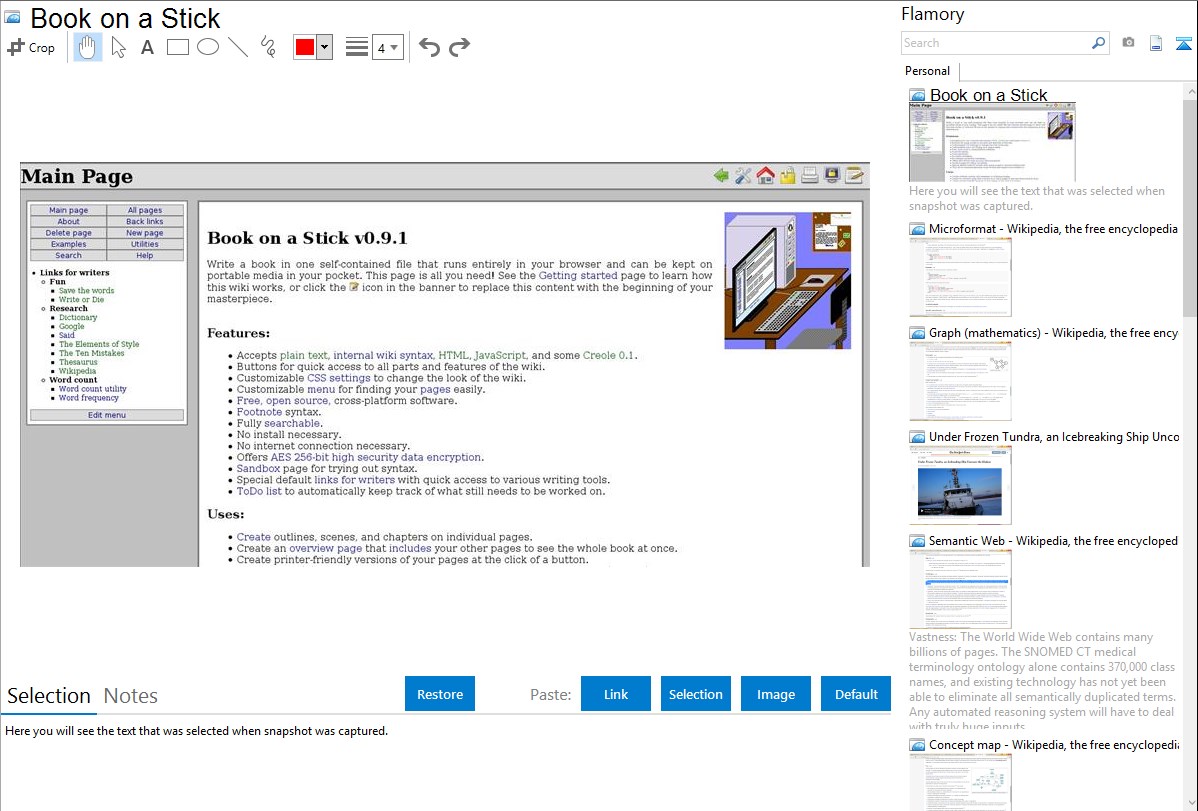Click the Flamory search input field

(x=995, y=43)
